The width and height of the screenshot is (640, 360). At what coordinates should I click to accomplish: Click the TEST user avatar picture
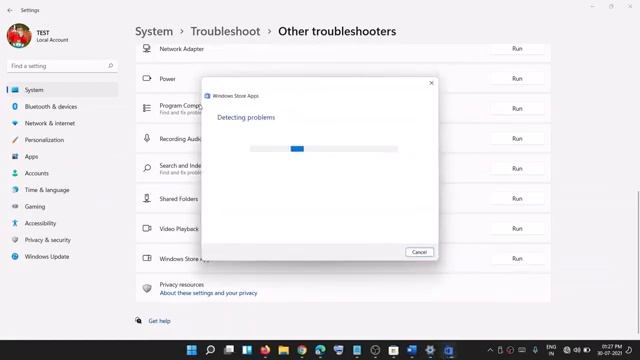tap(19, 36)
